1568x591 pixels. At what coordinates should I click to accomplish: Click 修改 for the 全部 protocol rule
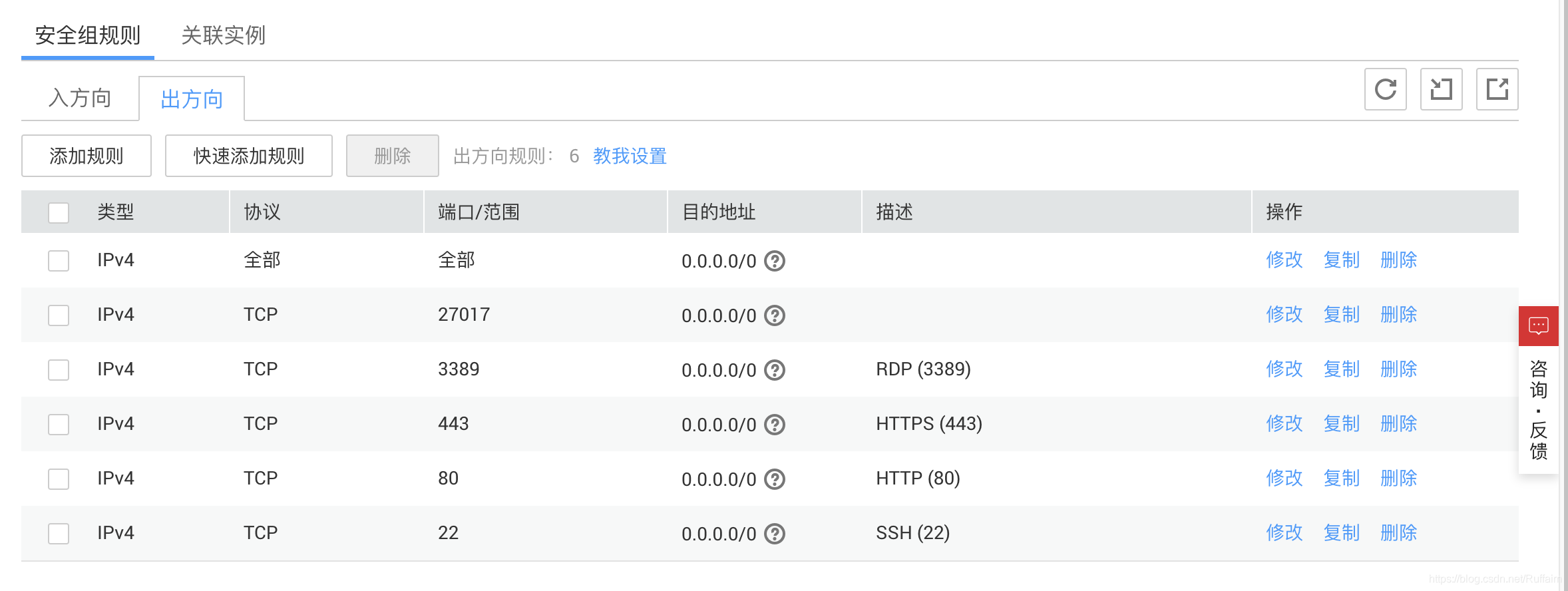click(1284, 260)
